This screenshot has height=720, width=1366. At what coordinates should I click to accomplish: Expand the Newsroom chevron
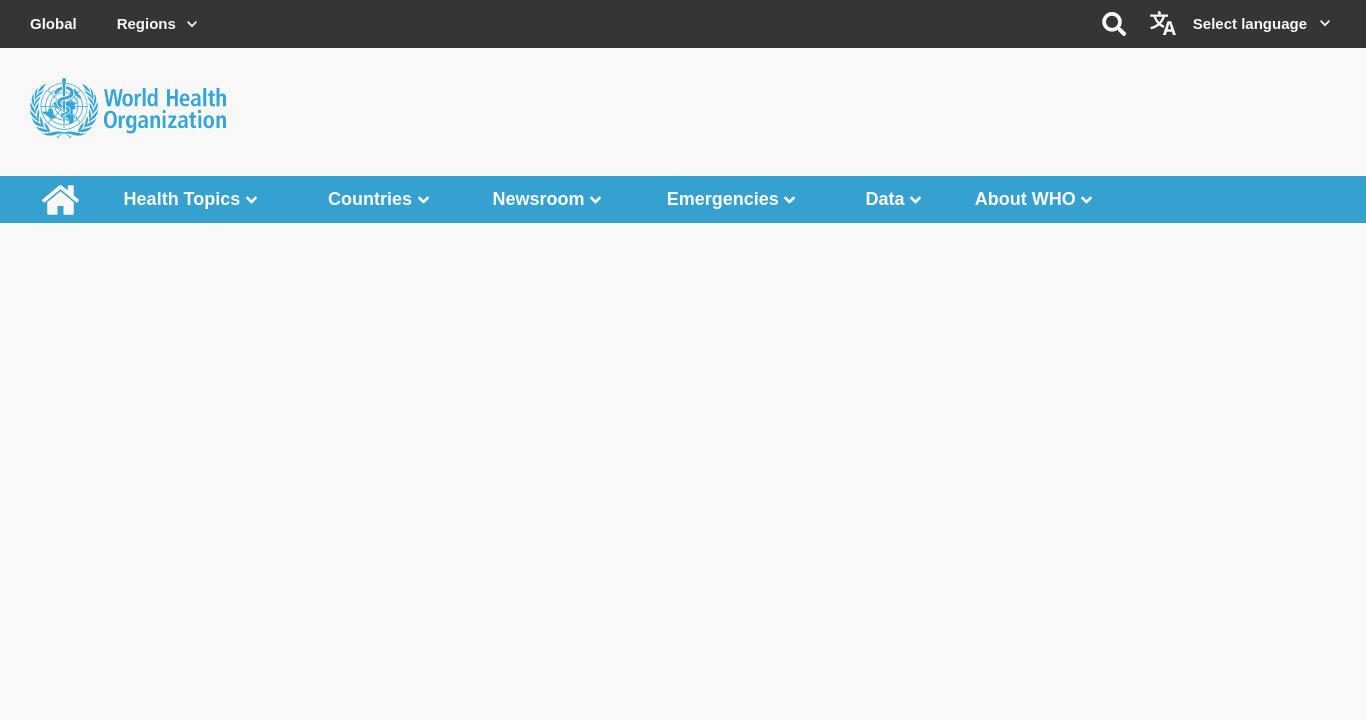click(x=596, y=200)
